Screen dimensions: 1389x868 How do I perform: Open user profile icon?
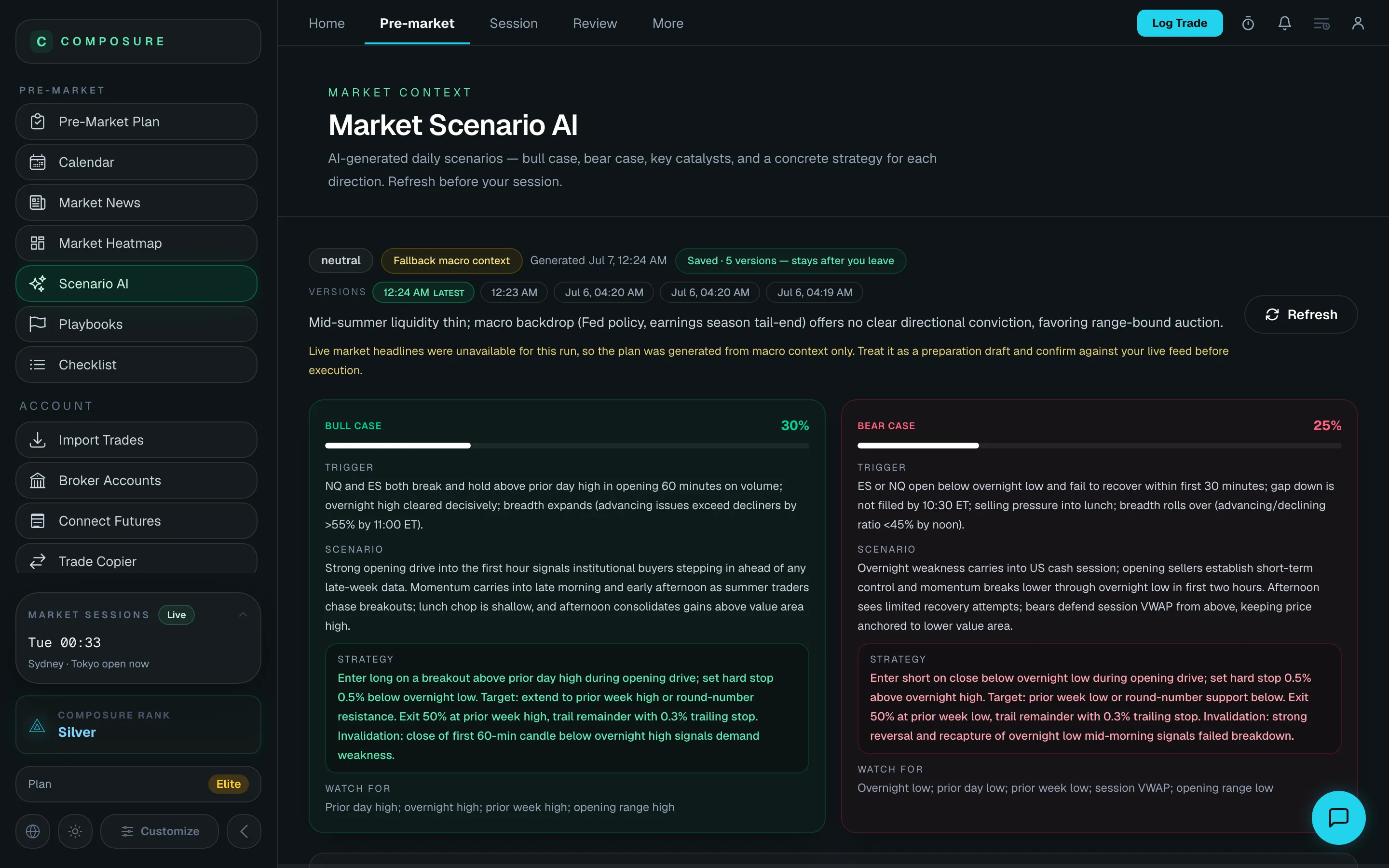tap(1358, 24)
